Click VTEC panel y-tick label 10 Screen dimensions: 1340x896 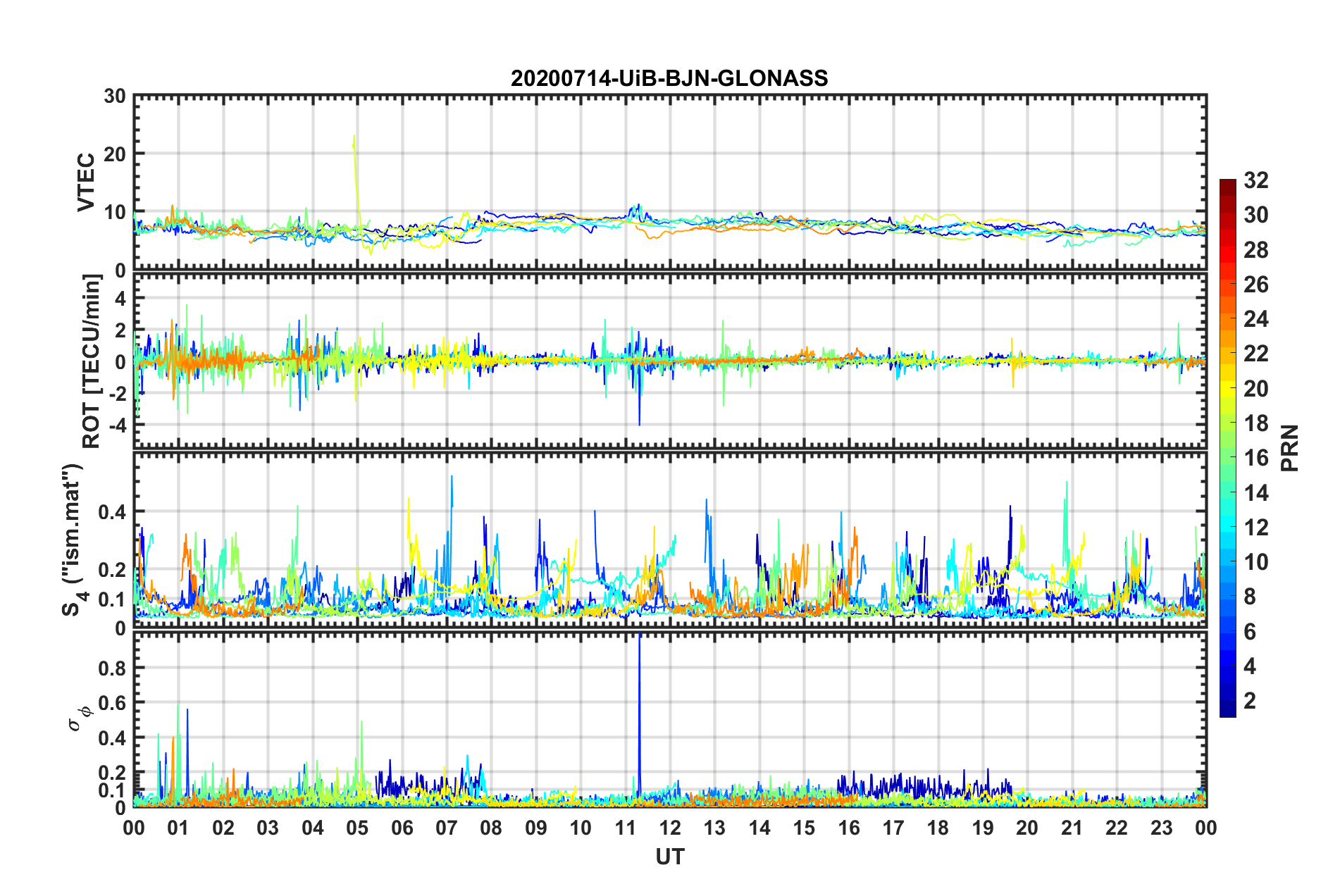(x=115, y=212)
